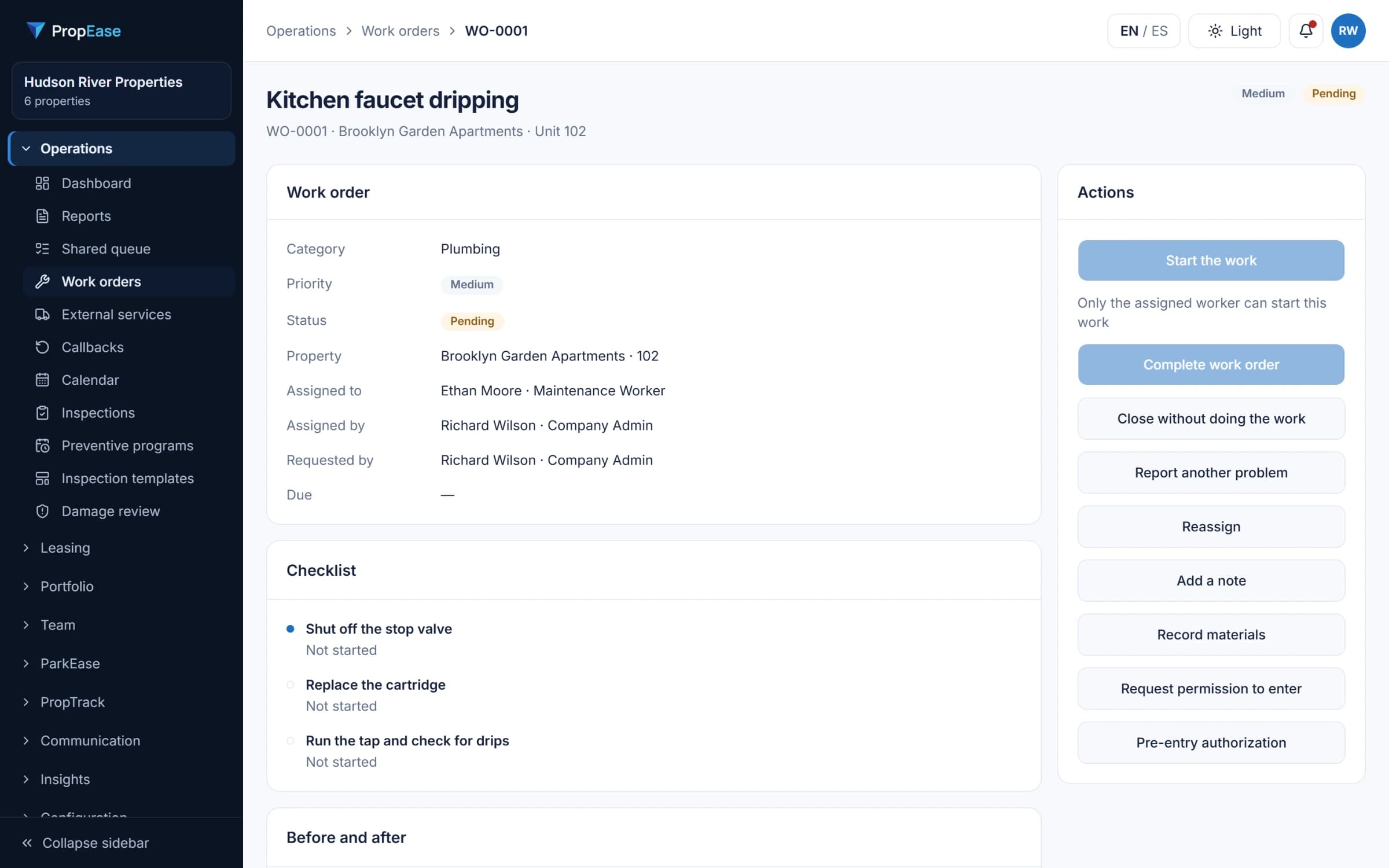Expand the Insights section
This screenshot has height=868, width=1389.
click(122, 779)
